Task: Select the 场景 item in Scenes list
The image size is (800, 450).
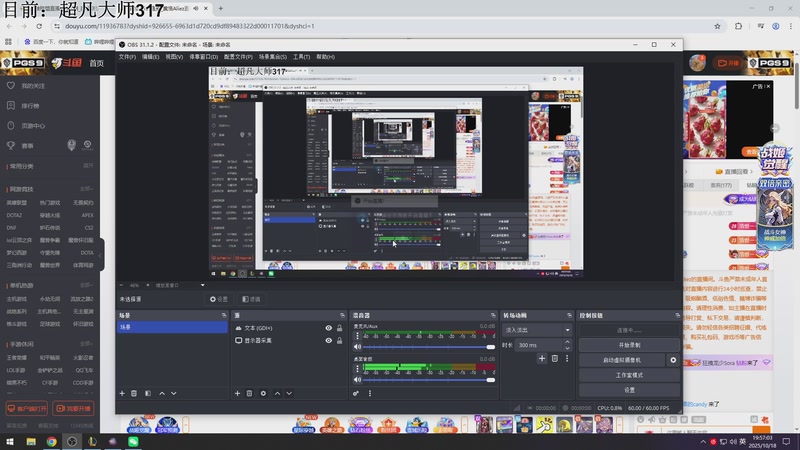Action: (172, 327)
